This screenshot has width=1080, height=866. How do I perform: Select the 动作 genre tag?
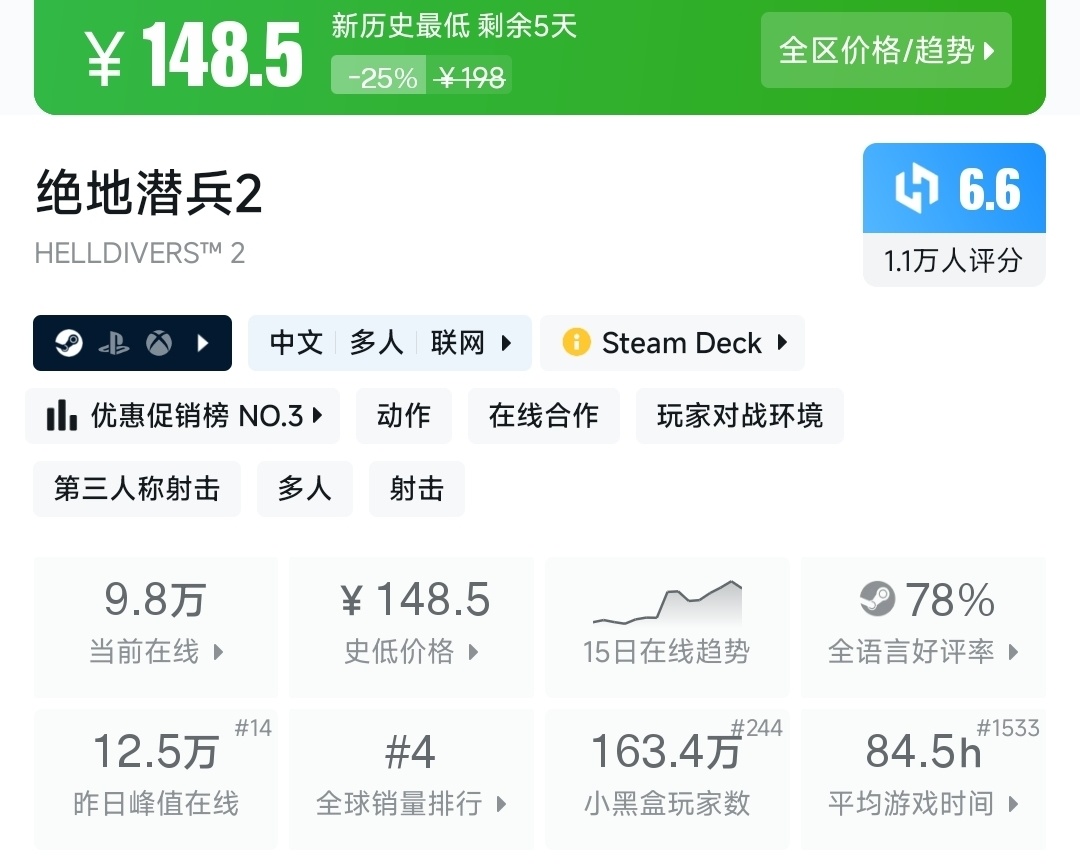[x=404, y=415]
